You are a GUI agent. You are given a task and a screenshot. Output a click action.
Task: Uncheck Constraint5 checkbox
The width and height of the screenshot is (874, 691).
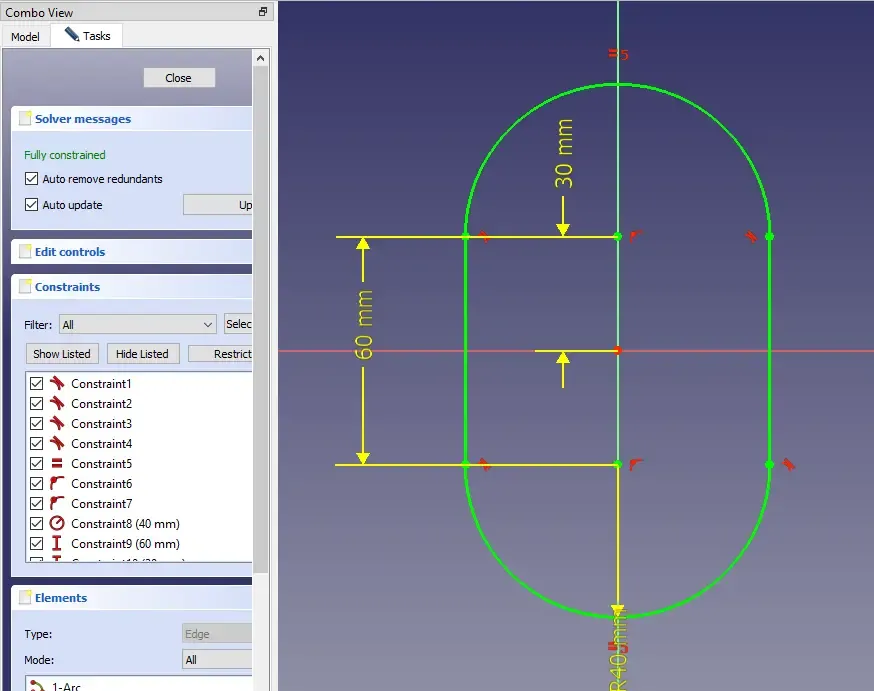coord(36,464)
